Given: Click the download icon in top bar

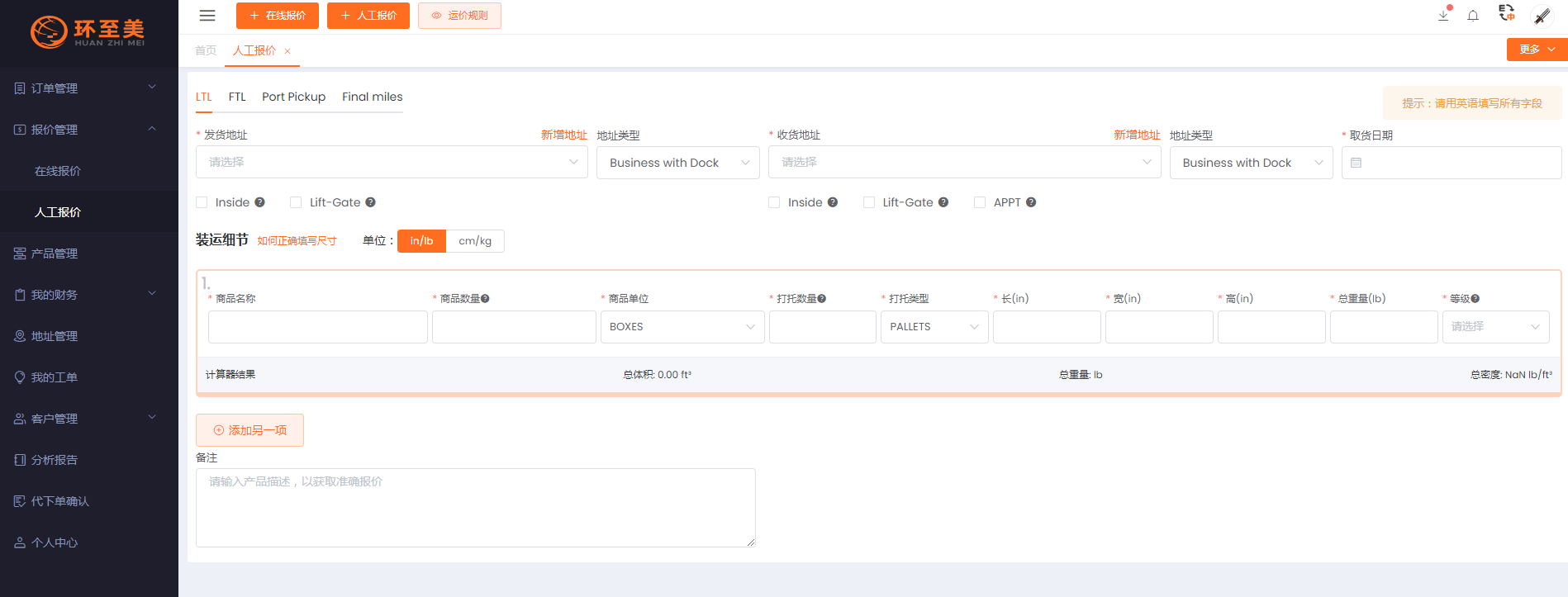Looking at the screenshot, I should [1443, 16].
